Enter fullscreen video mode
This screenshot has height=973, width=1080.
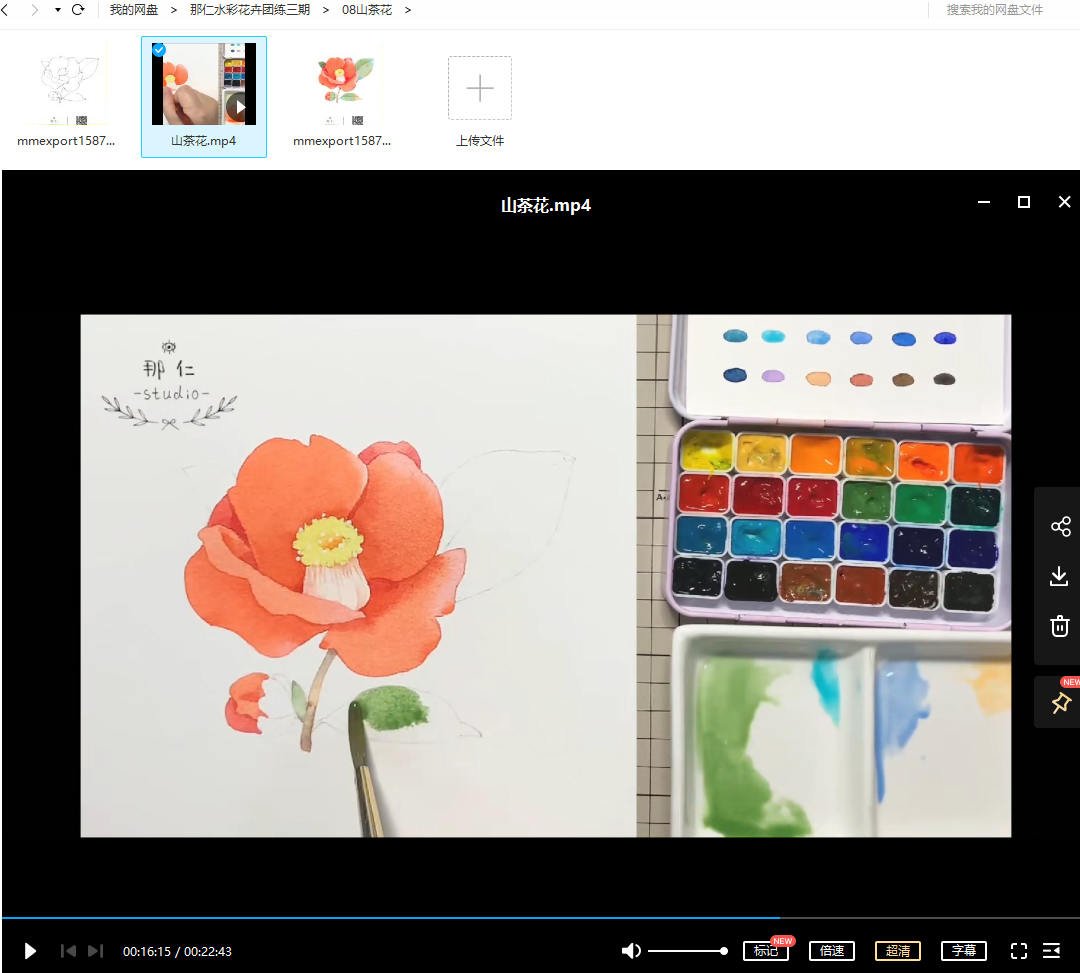point(1019,951)
